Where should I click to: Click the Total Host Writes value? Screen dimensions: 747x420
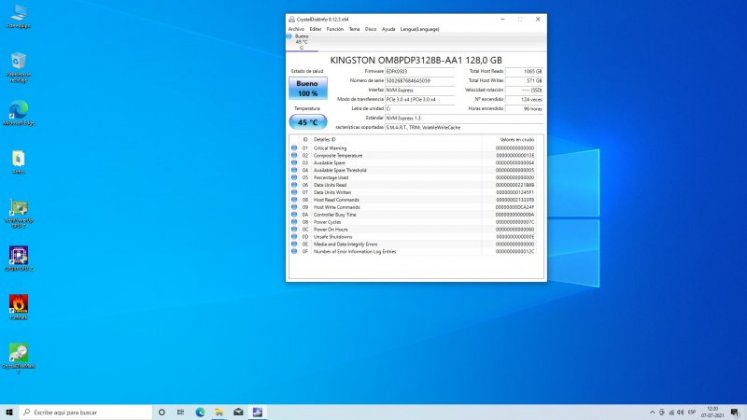point(524,81)
